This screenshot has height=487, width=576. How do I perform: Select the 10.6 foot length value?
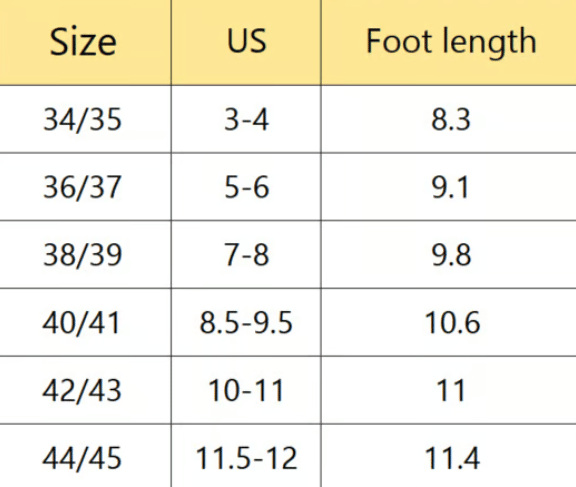452,323
